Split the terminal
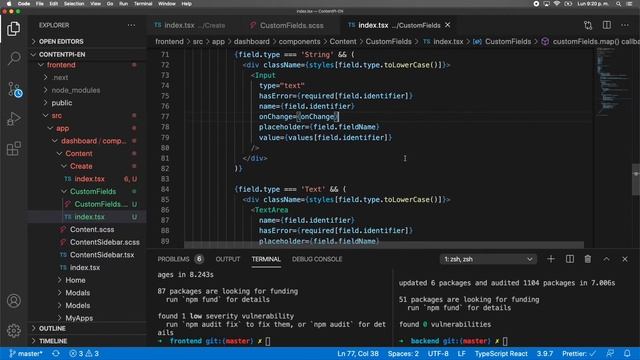This screenshot has width=640, height=360. click(570, 259)
